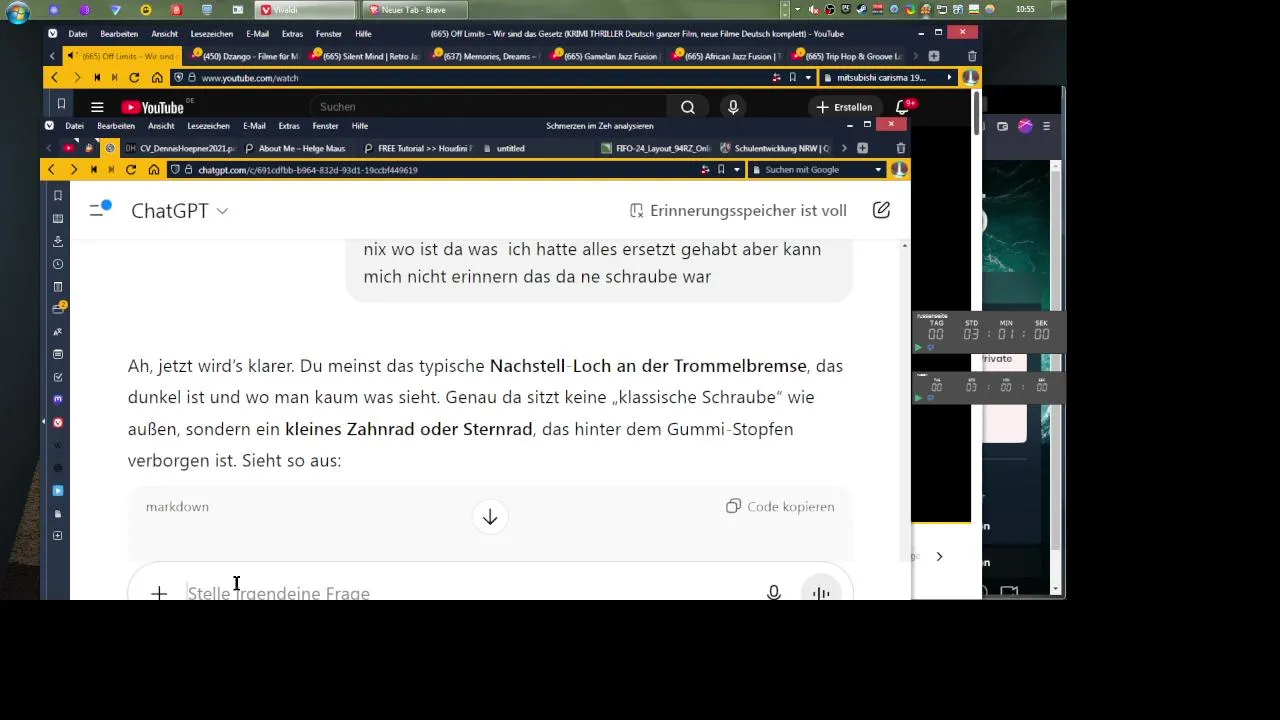This screenshot has width=1280, height=720.
Task: Open red Vivaldi web panel in sidebar
Action: coord(57,423)
